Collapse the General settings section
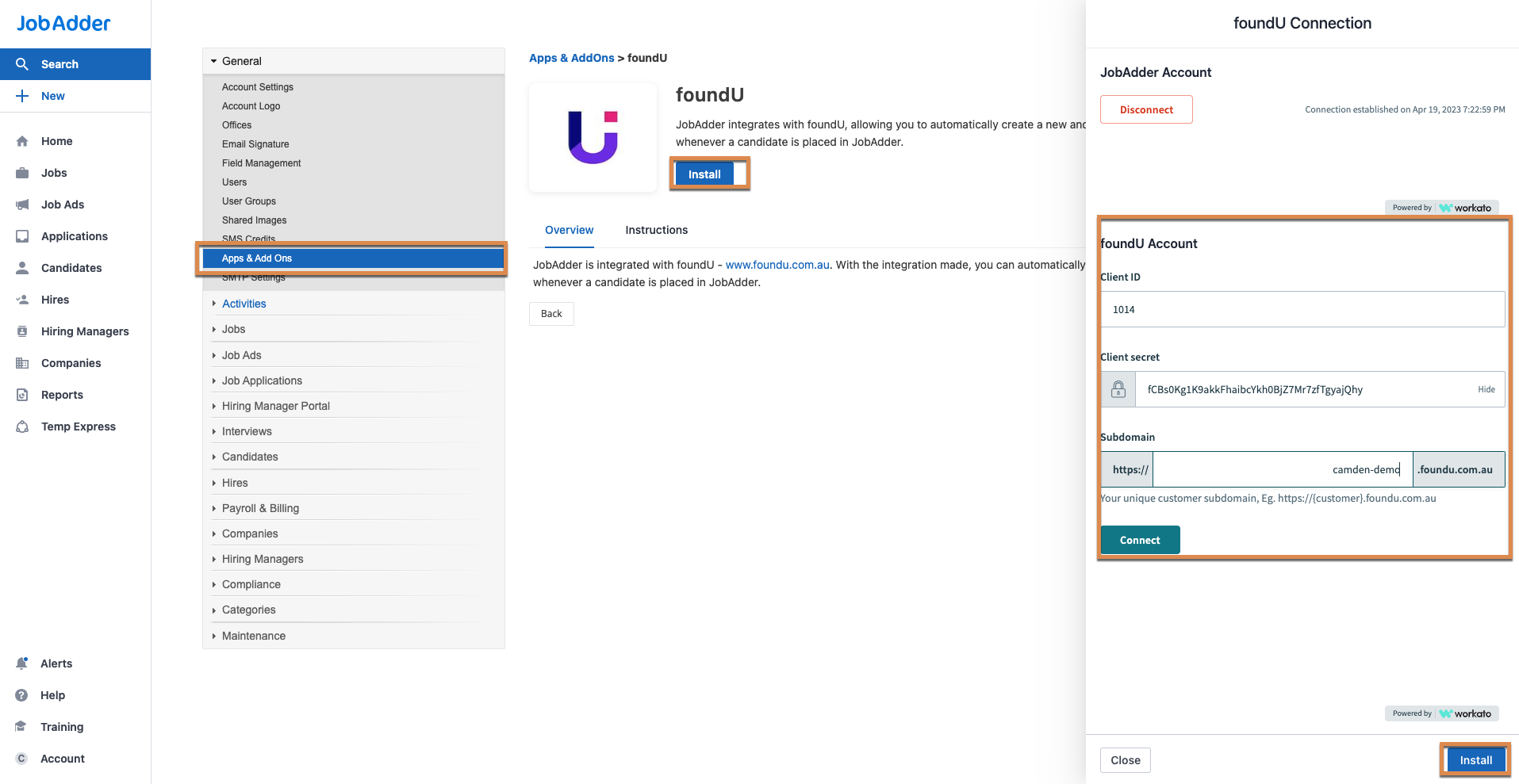The image size is (1519, 784). (x=214, y=61)
